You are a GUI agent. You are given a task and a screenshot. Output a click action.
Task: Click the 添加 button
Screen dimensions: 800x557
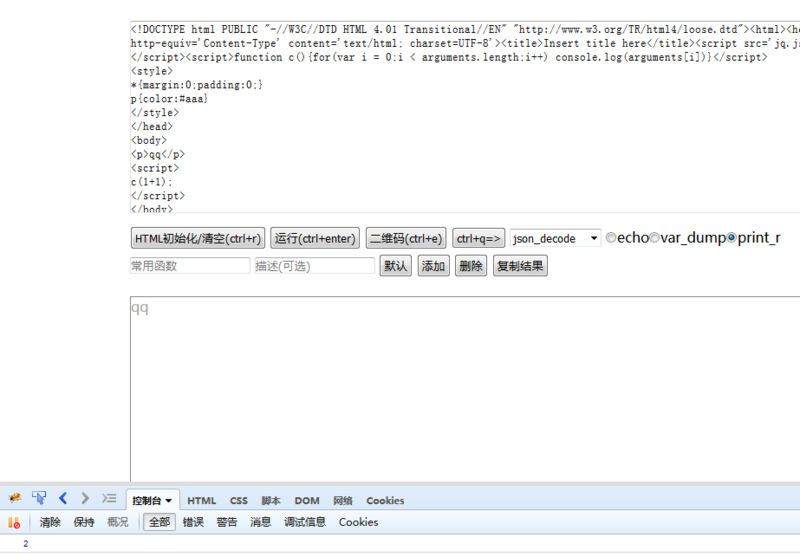(434, 266)
